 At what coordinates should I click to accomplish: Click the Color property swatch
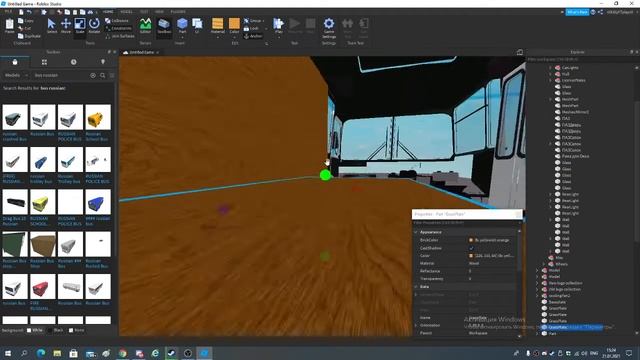click(x=471, y=256)
